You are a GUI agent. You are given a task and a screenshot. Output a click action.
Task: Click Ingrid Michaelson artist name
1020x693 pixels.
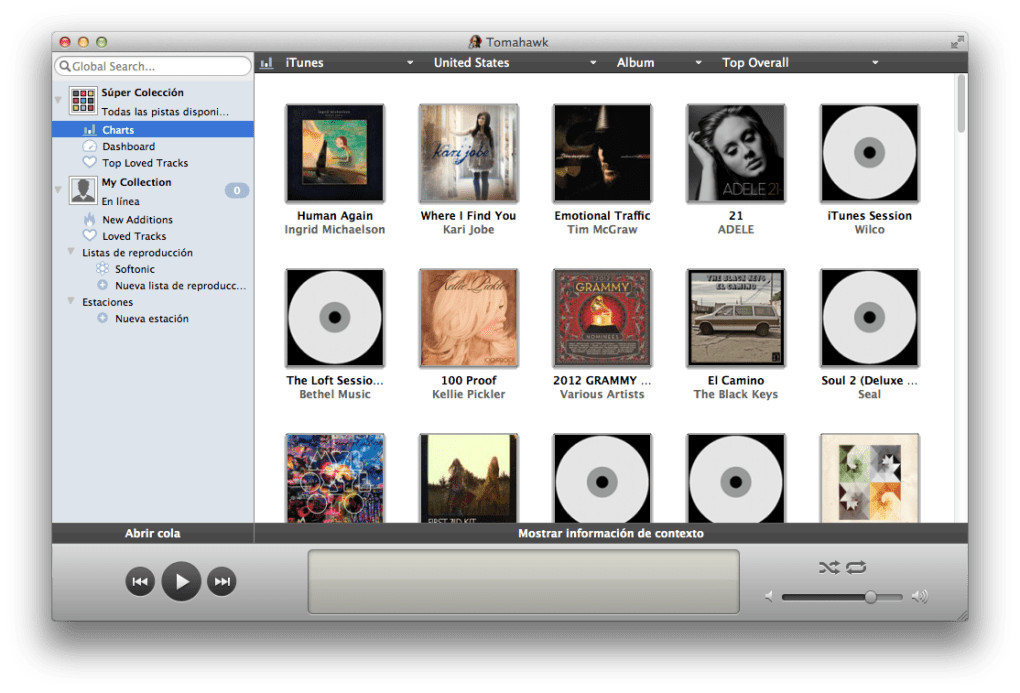335,230
